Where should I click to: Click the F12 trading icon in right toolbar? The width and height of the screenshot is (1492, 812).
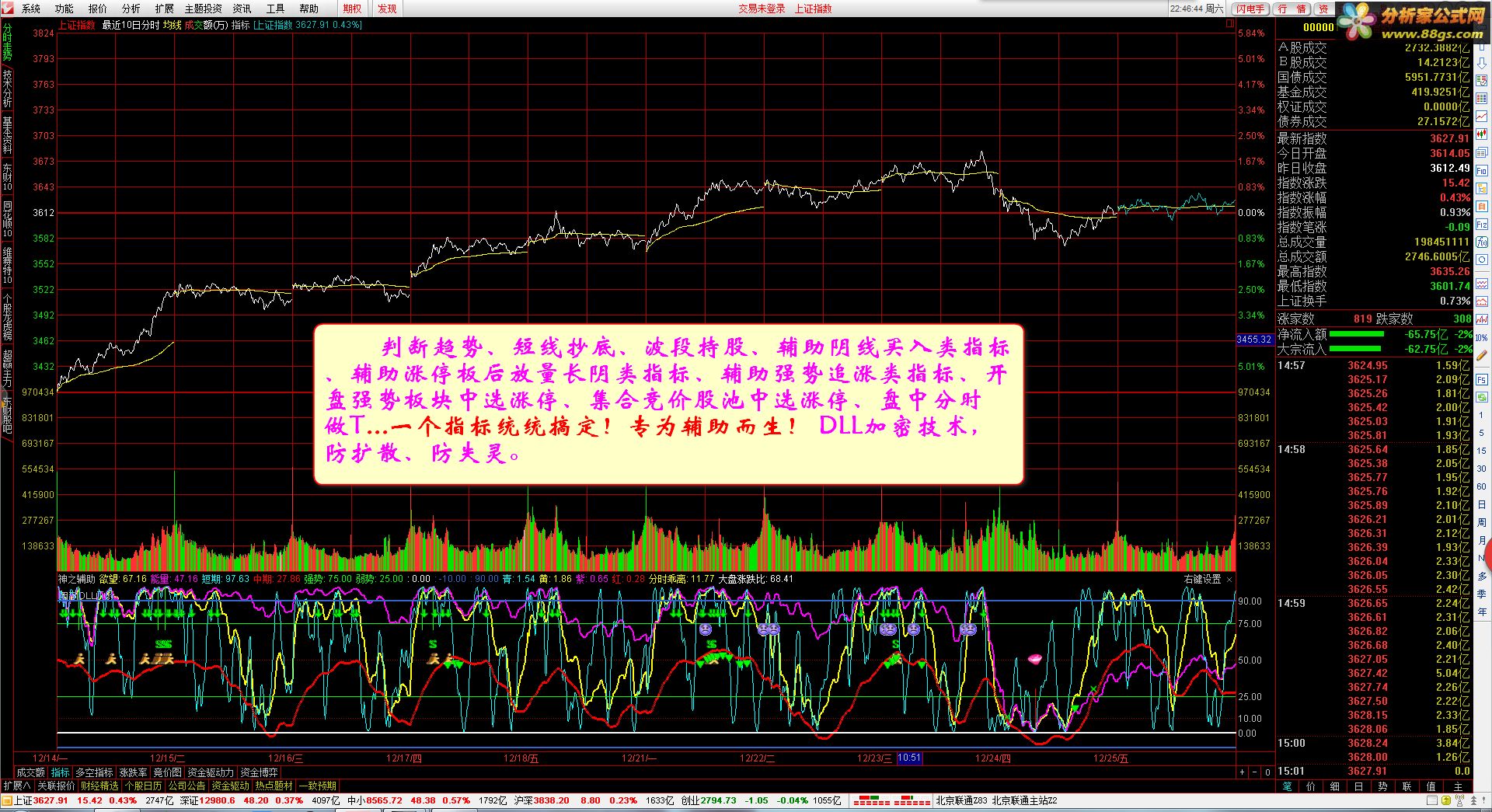click(x=1481, y=223)
